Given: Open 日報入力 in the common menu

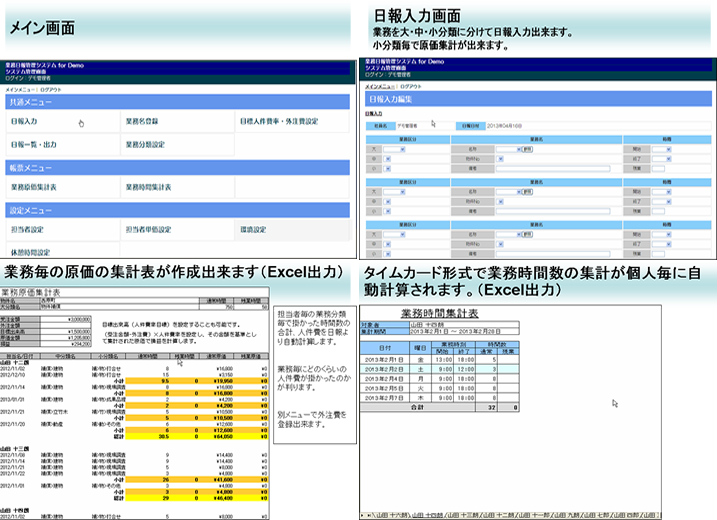Looking at the screenshot, I should click(24, 121).
